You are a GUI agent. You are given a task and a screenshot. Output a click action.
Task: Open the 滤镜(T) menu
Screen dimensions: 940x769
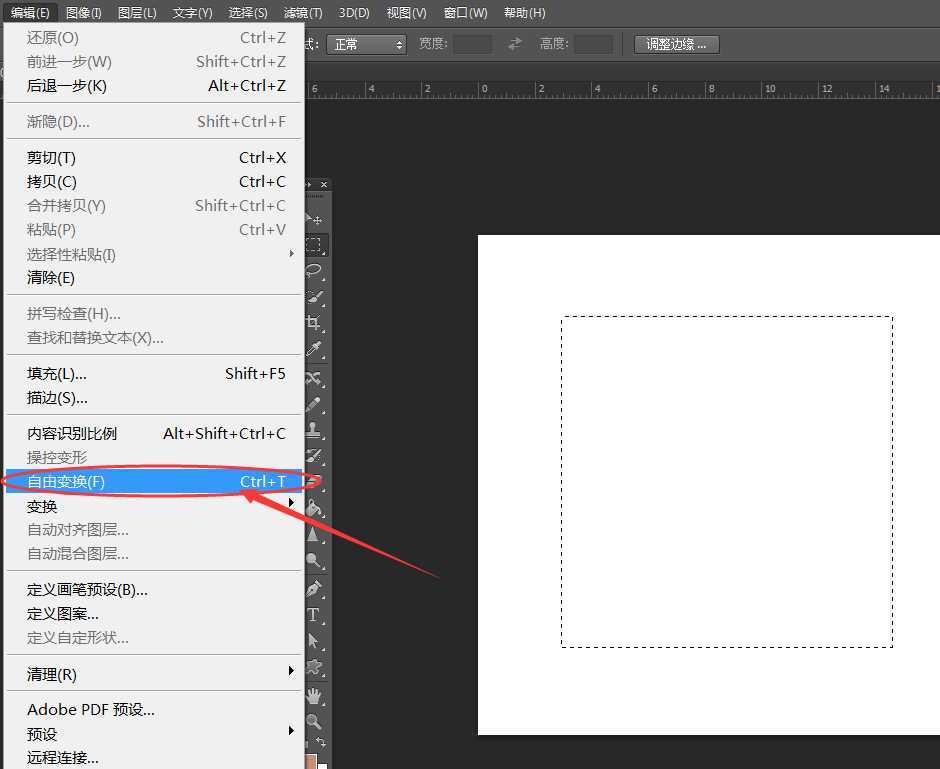[x=303, y=13]
